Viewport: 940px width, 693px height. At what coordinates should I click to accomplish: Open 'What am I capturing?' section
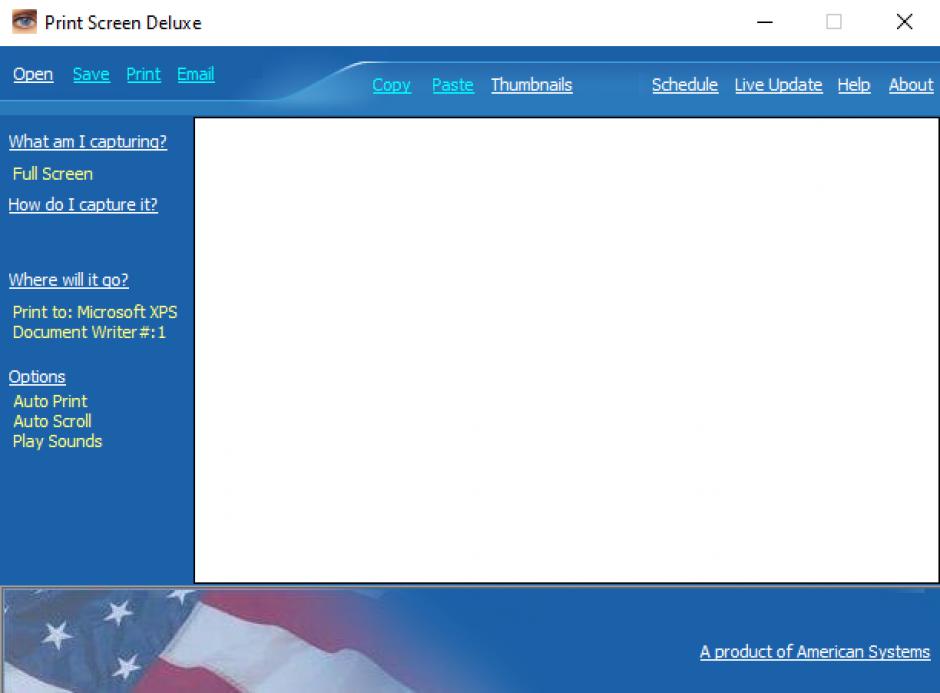coord(88,142)
